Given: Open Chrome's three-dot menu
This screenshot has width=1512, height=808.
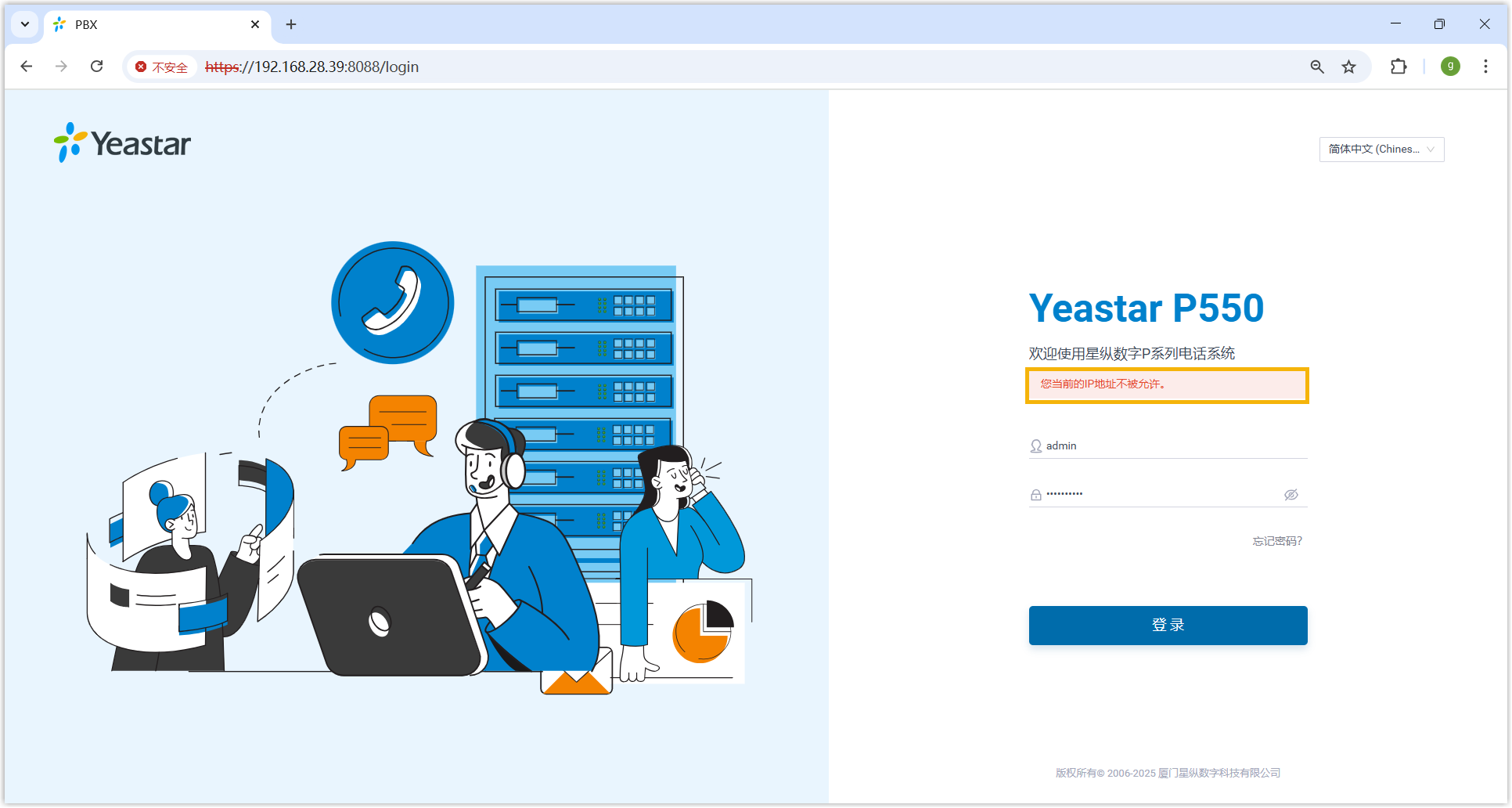Looking at the screenshot, I should pyautogui.click(x=1485, y=67).
